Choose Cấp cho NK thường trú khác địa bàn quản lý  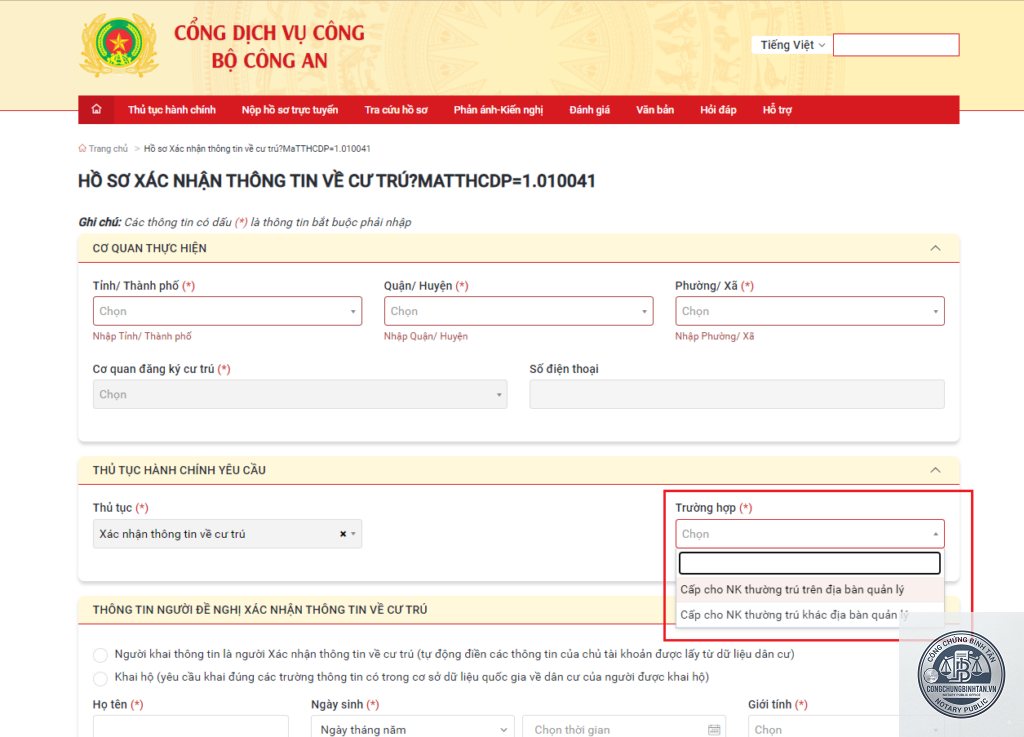click(x=810, y=615)
